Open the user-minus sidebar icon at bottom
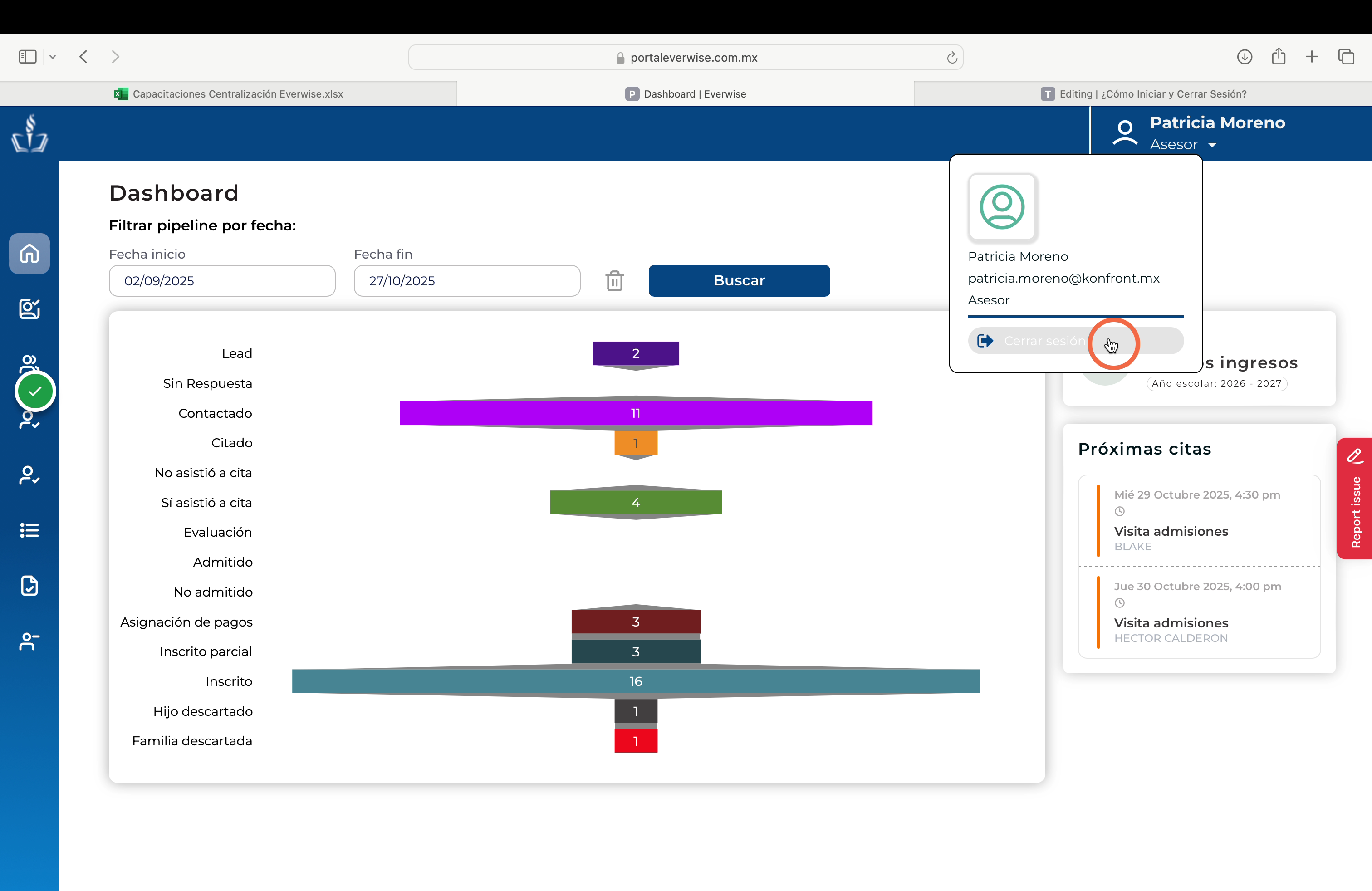This screenshot has height=891, width=1372. pos(29,641)
